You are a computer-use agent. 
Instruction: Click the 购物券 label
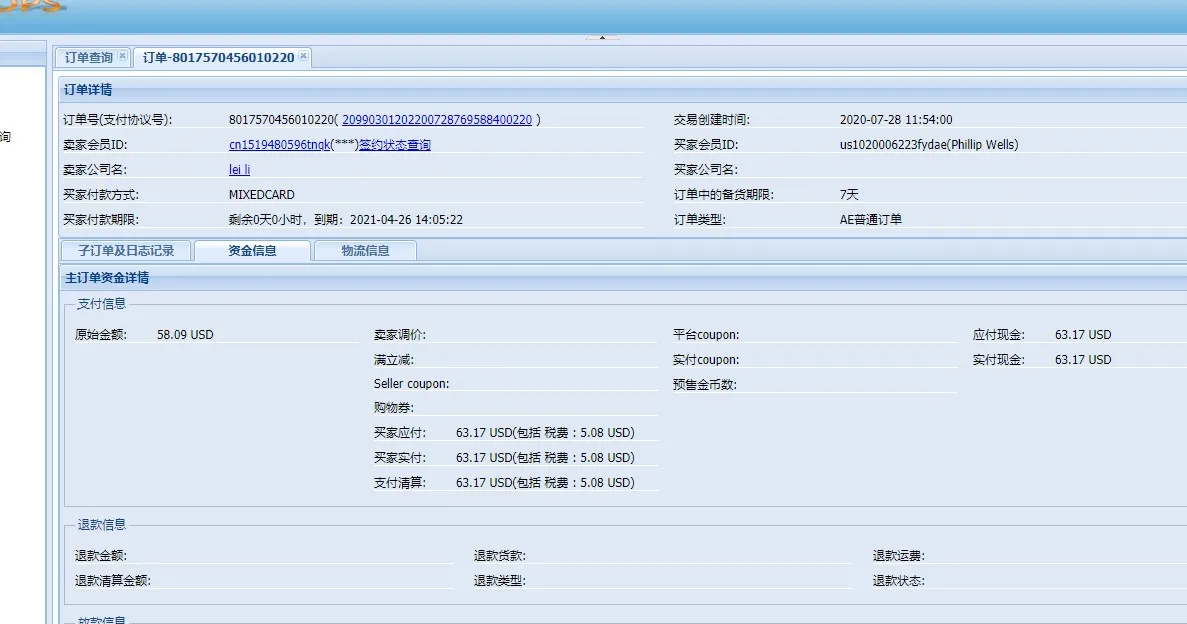[394, 407]
